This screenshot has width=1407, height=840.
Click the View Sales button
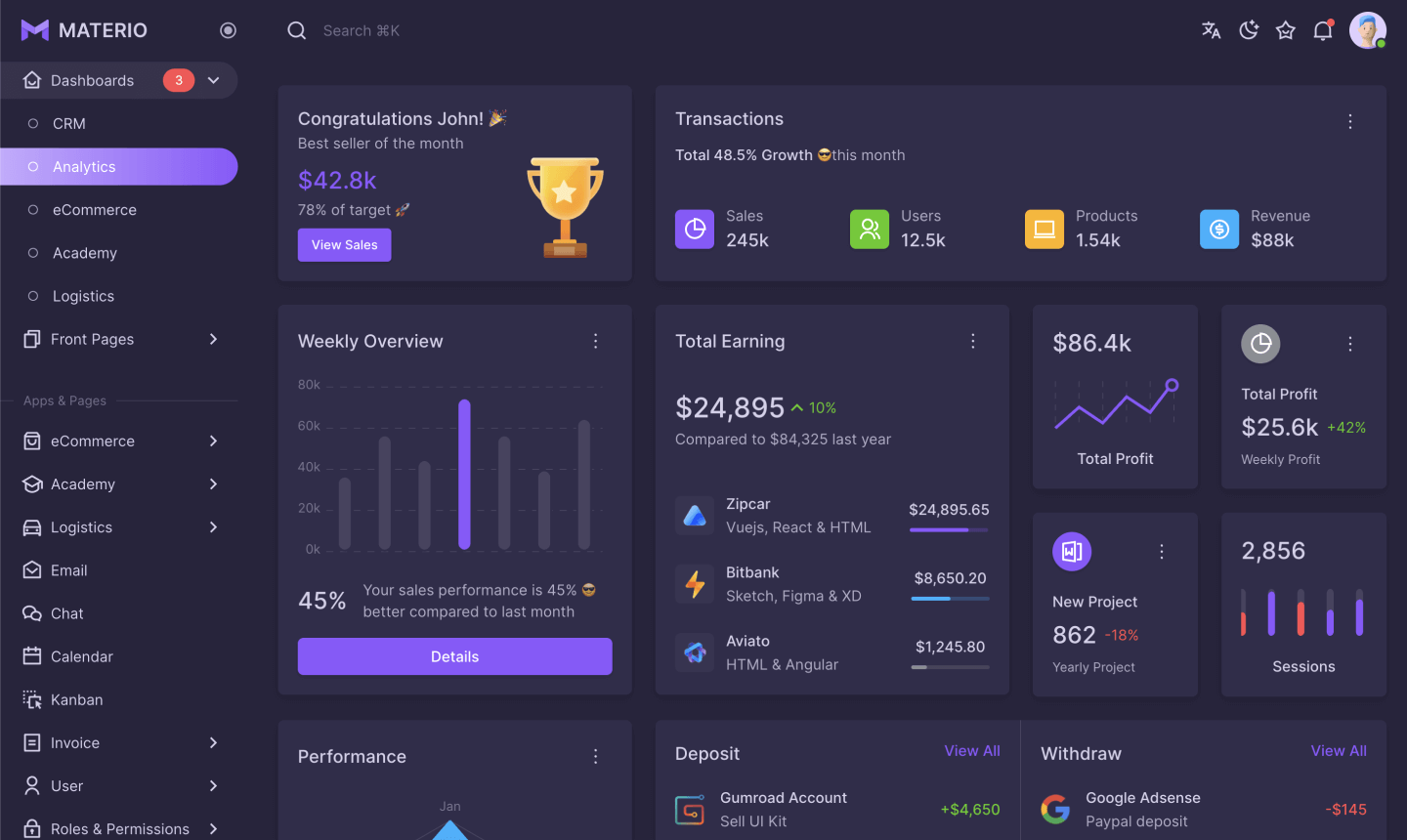pos(344,244)
